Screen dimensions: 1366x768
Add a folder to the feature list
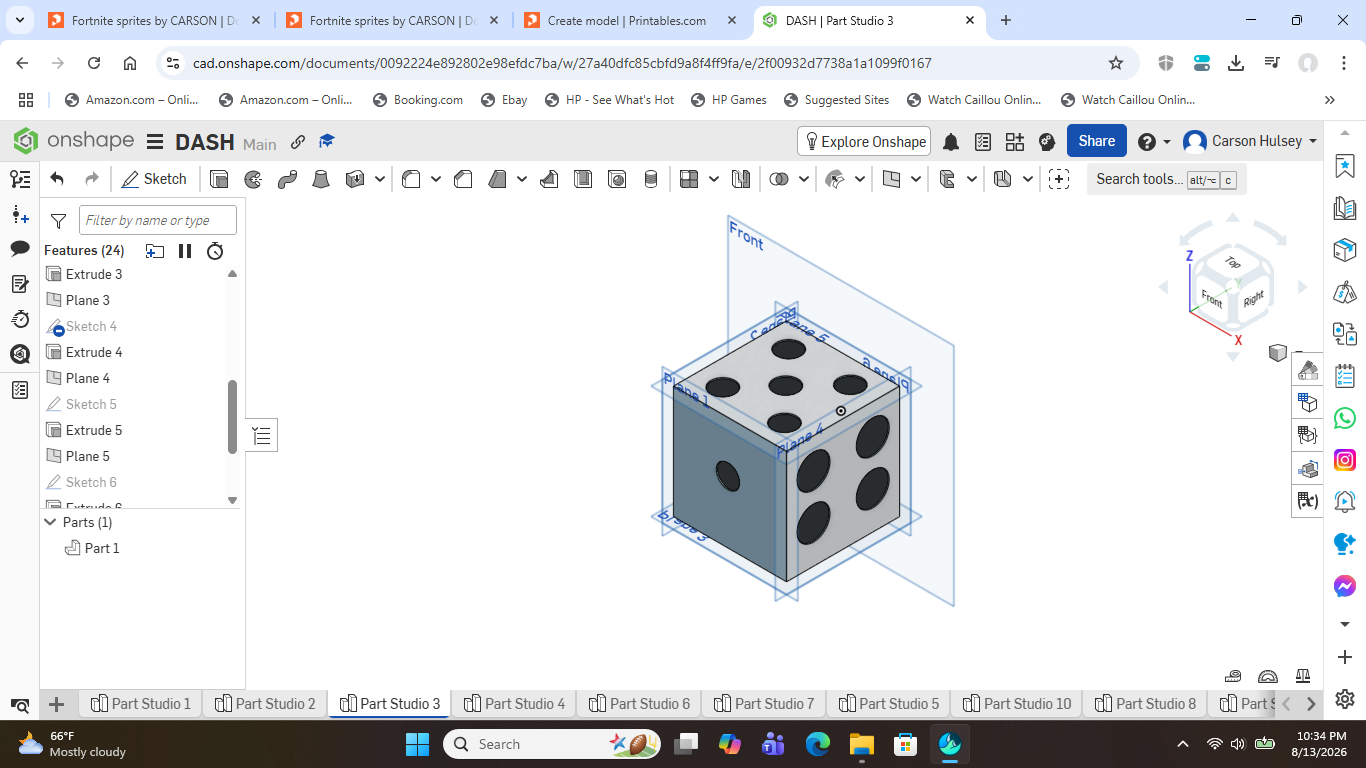154,251
